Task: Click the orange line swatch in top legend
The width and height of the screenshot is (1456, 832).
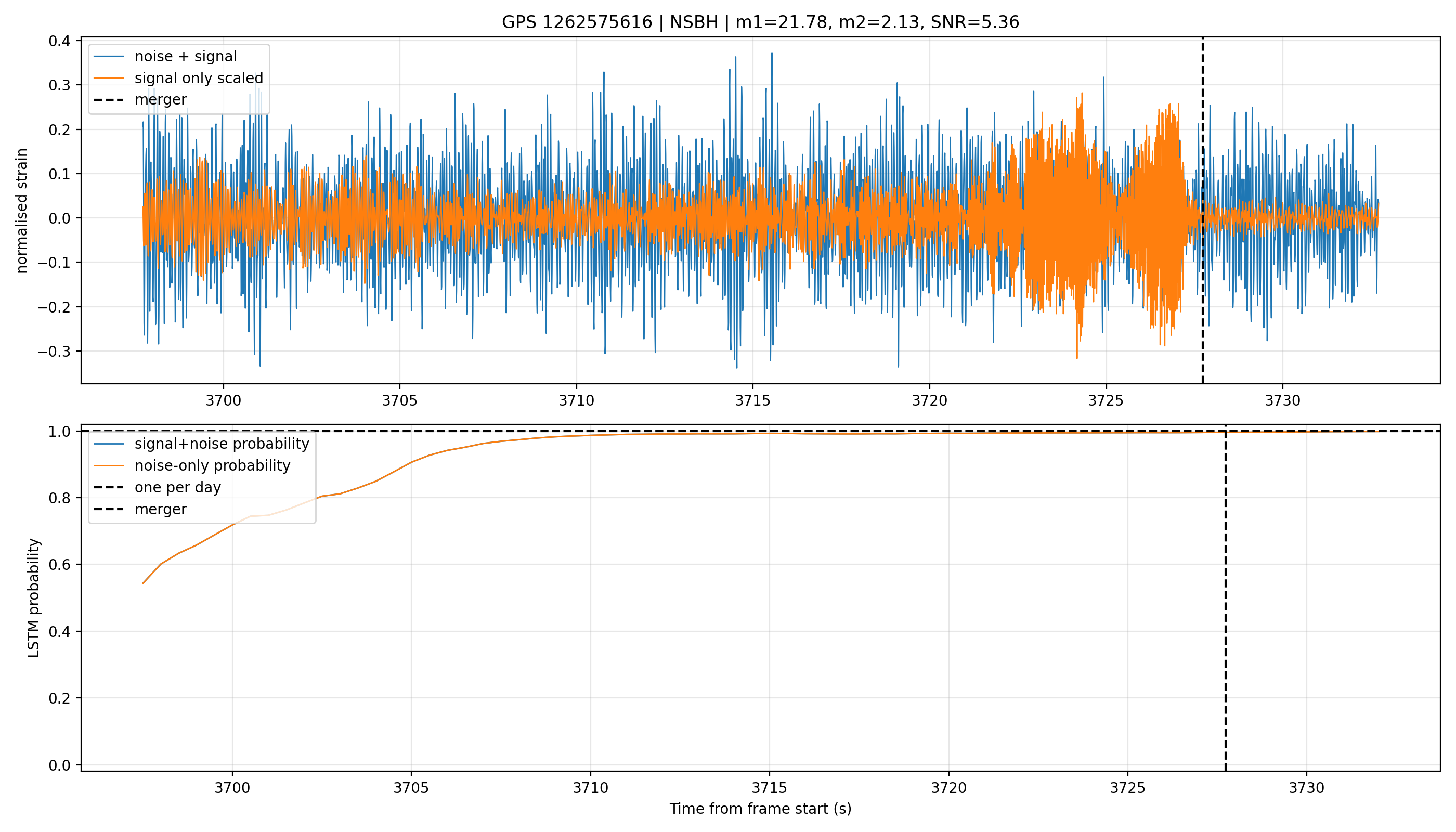Action: (x=109, y=79)
